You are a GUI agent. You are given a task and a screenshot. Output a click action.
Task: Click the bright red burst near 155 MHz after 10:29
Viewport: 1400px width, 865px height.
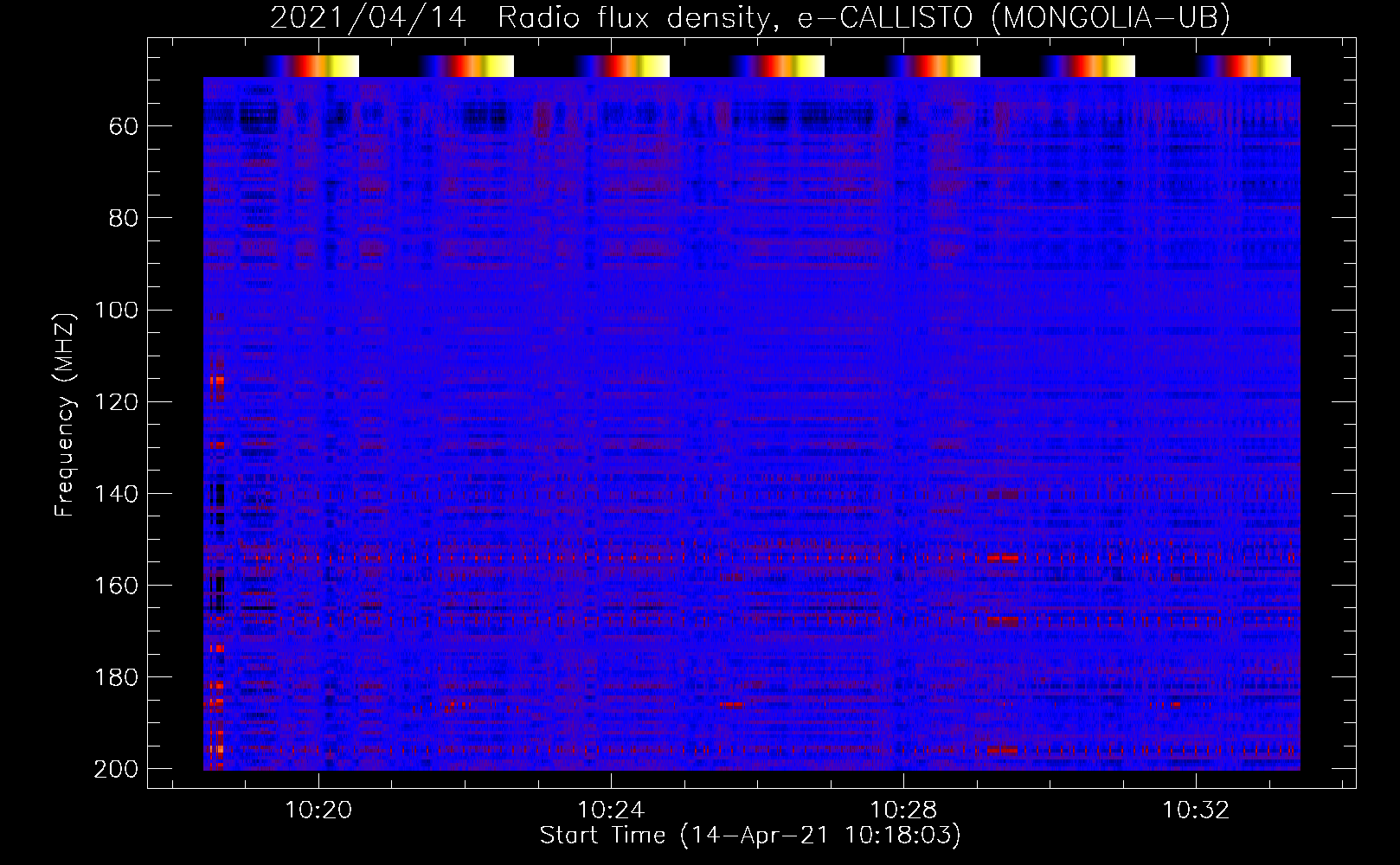tap(1003, 559)
